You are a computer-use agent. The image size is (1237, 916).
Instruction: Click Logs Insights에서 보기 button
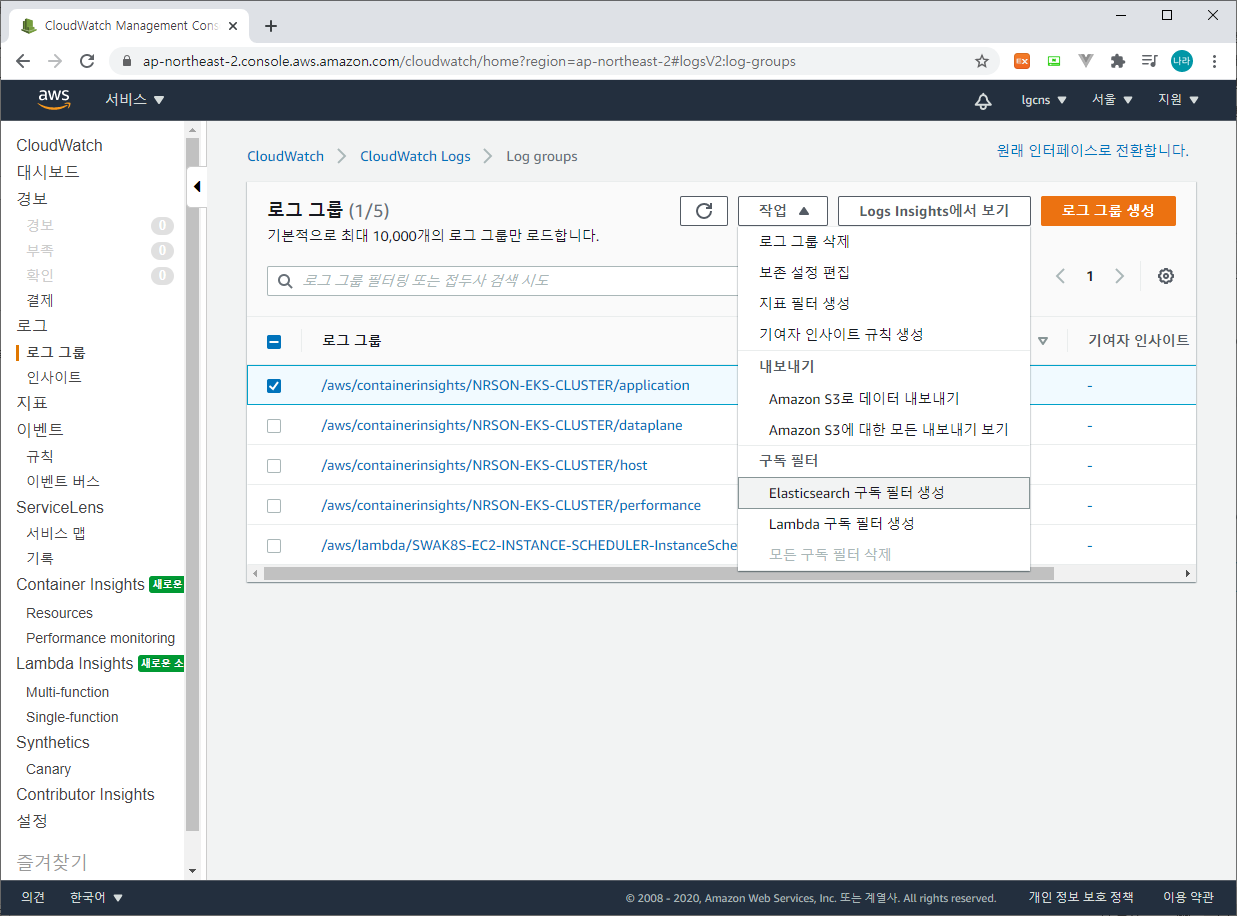(934, 211)
